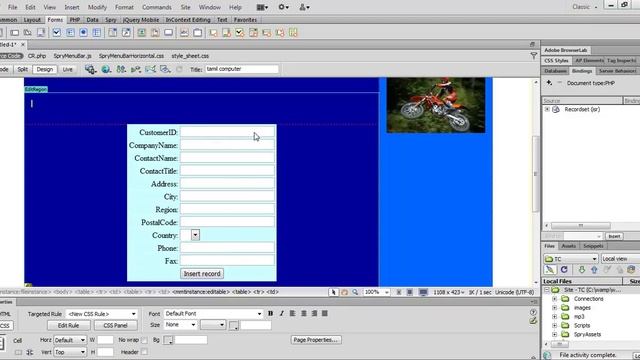This screenshot has width=640, height=360.
Task: Open the Horz alignment dropdown
Action: coord(70,340)
